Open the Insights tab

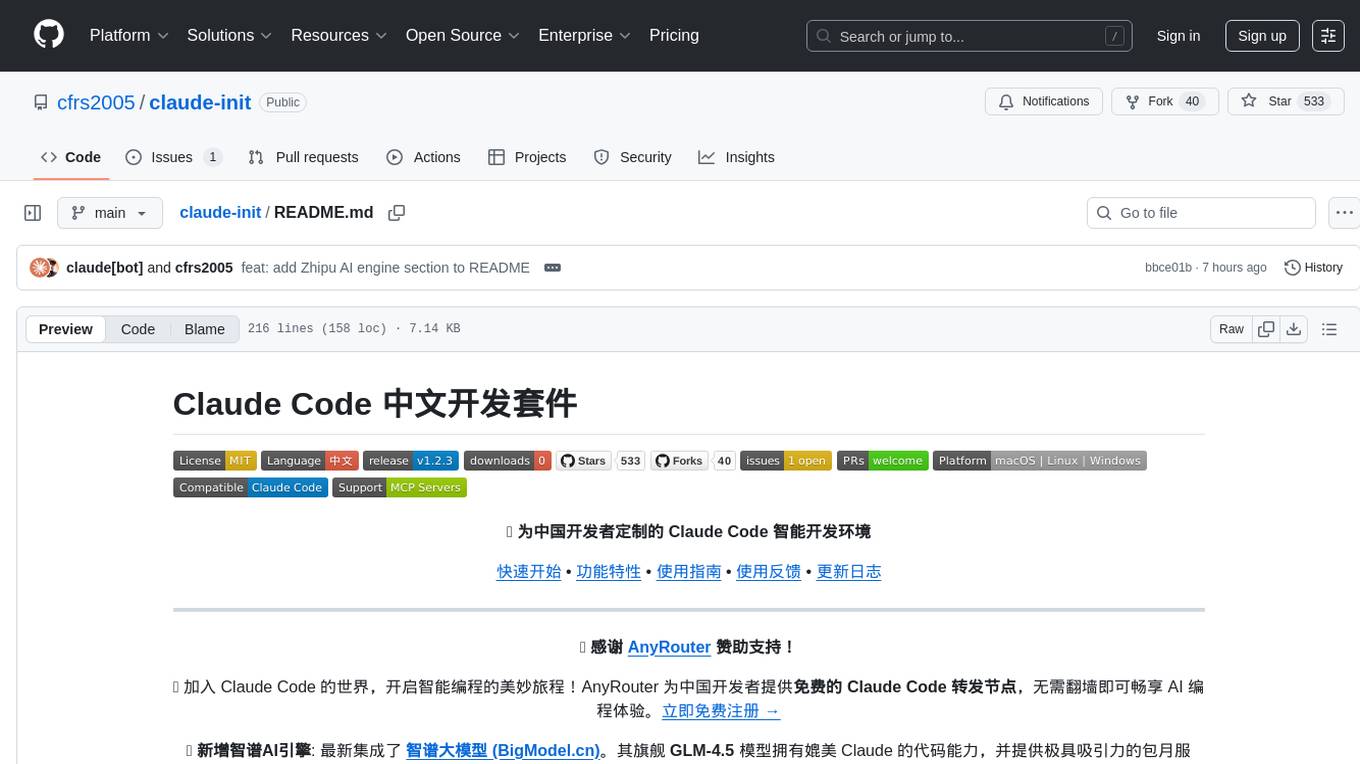click(737, 157)
